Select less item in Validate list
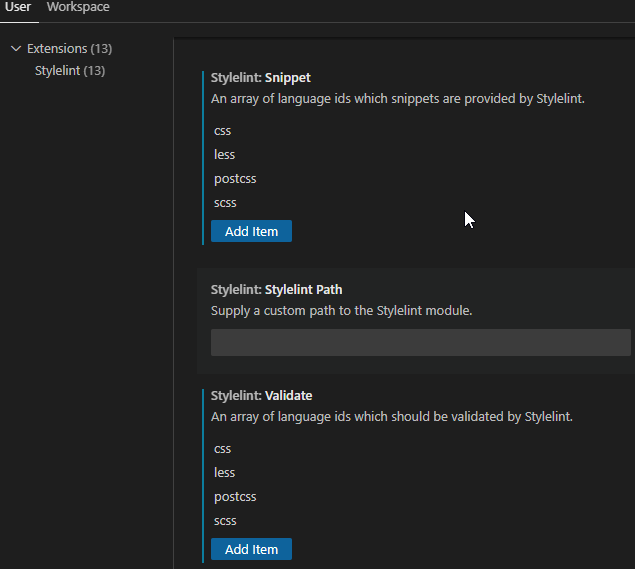635x569 pixels. [224, 473]
